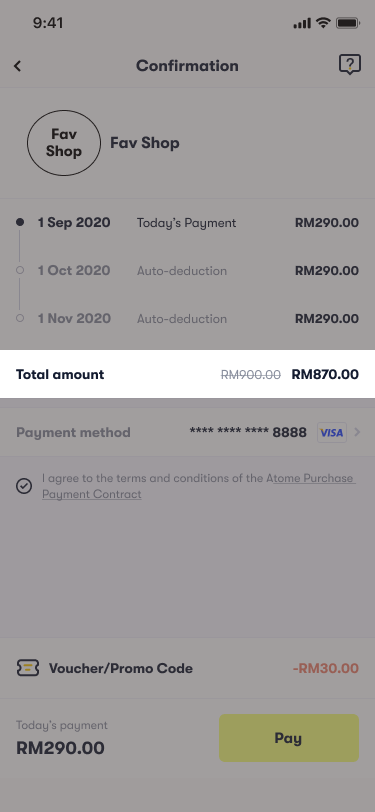Select the 1 Sep 2020 filled timeline dot
This screenshot has width=375, height=812.
click(20, 222)
